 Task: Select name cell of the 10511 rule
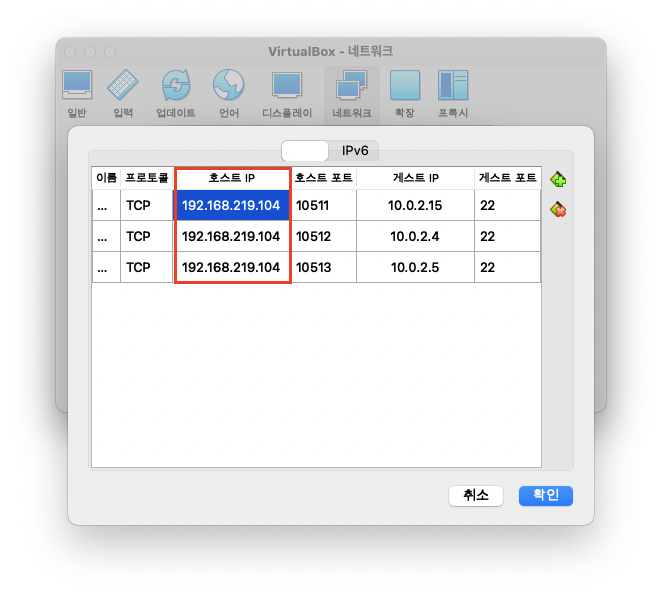coord(106,205)
